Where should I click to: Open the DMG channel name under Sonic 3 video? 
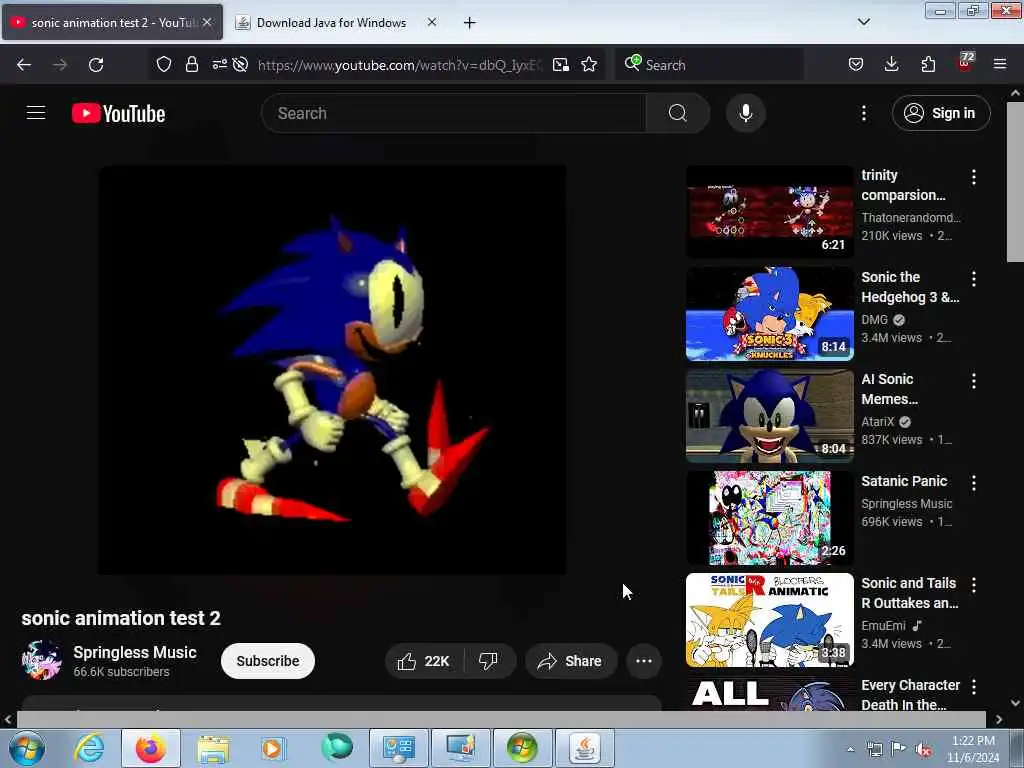pyautogui.click(x=874, y=319)
